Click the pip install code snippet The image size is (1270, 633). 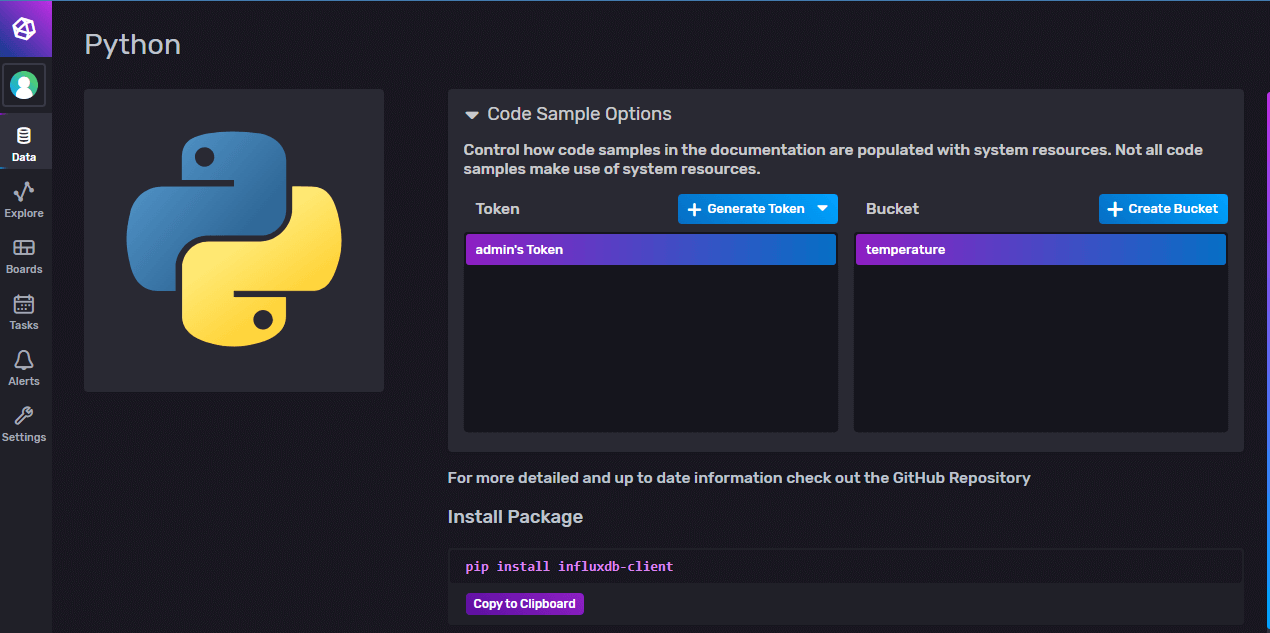569,567
